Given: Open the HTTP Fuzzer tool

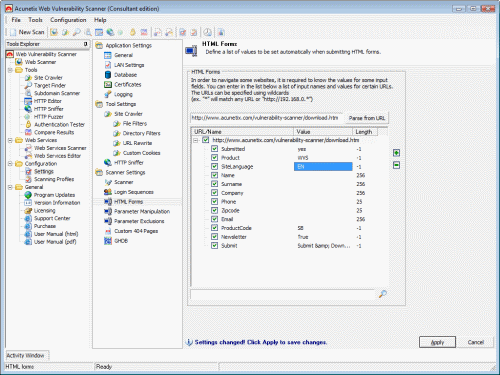Looking at the screenshot, I should (x=49, y=117).
